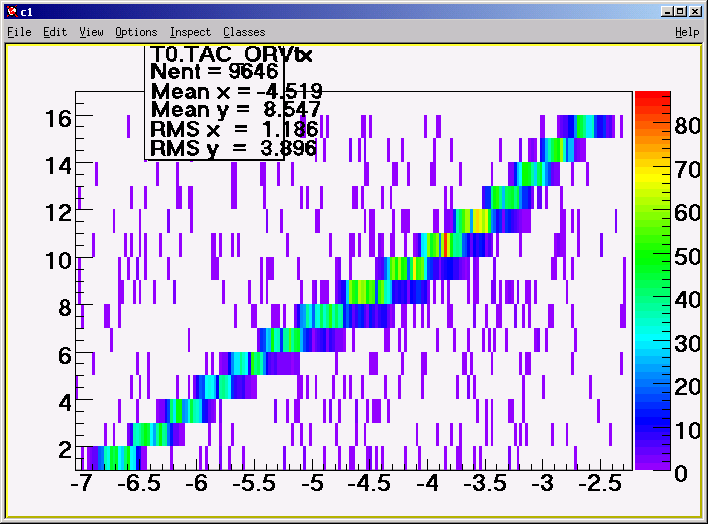Click the y-axis label 16
Screen dimensions: 708x524
(x=58, y=120)
